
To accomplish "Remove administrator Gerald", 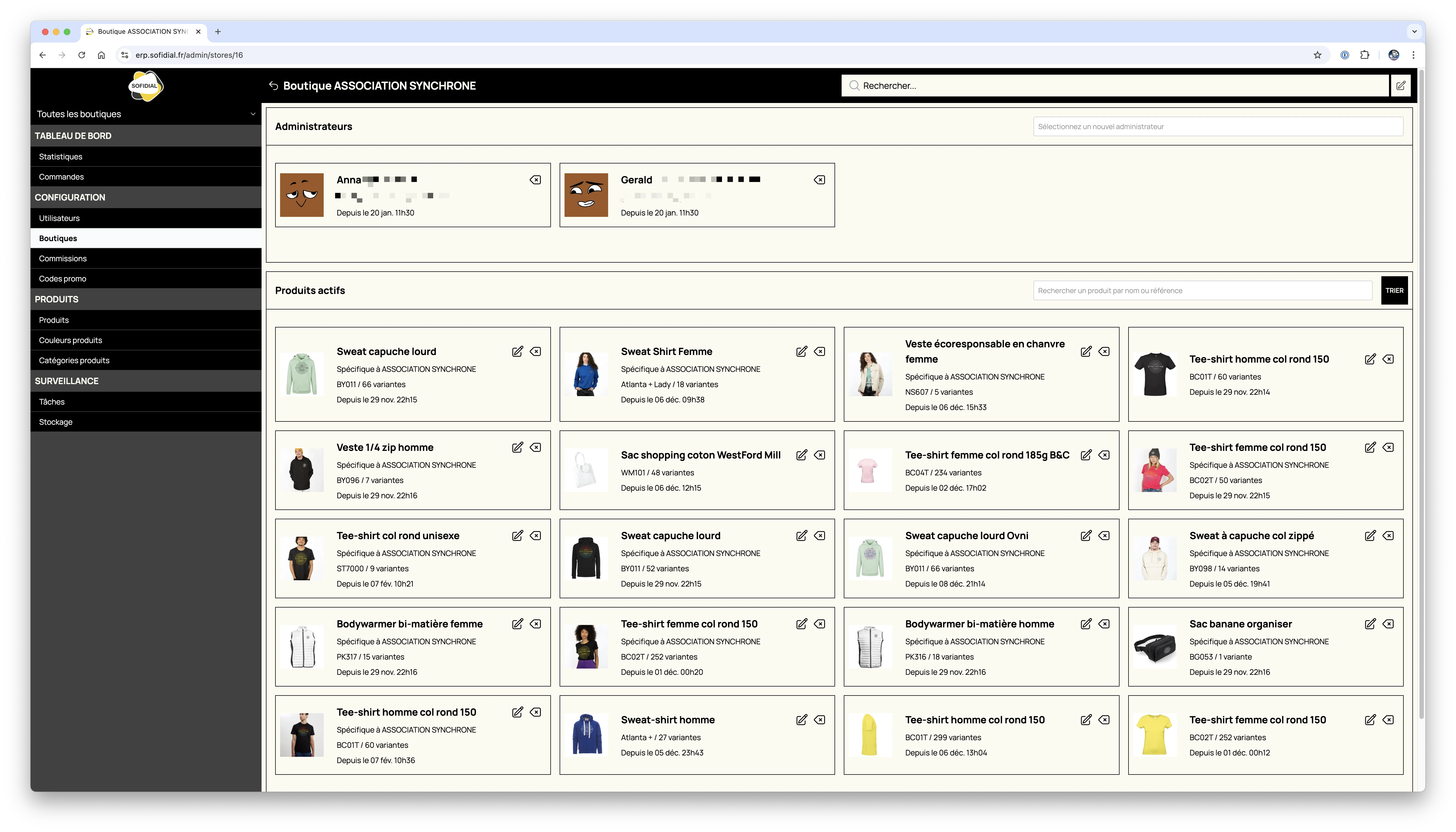I will [820, 180].
